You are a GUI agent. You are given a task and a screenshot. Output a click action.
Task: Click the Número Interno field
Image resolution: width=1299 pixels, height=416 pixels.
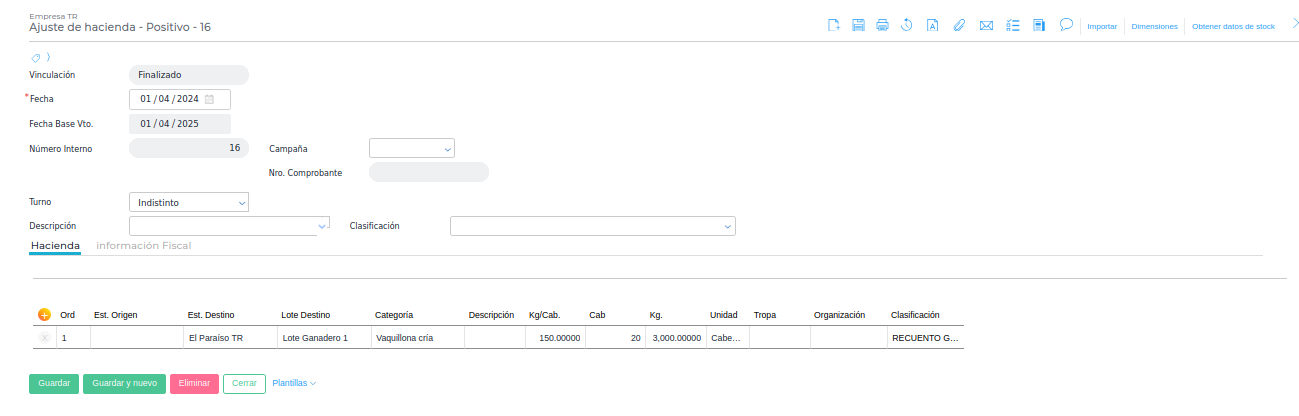point(189,148)
